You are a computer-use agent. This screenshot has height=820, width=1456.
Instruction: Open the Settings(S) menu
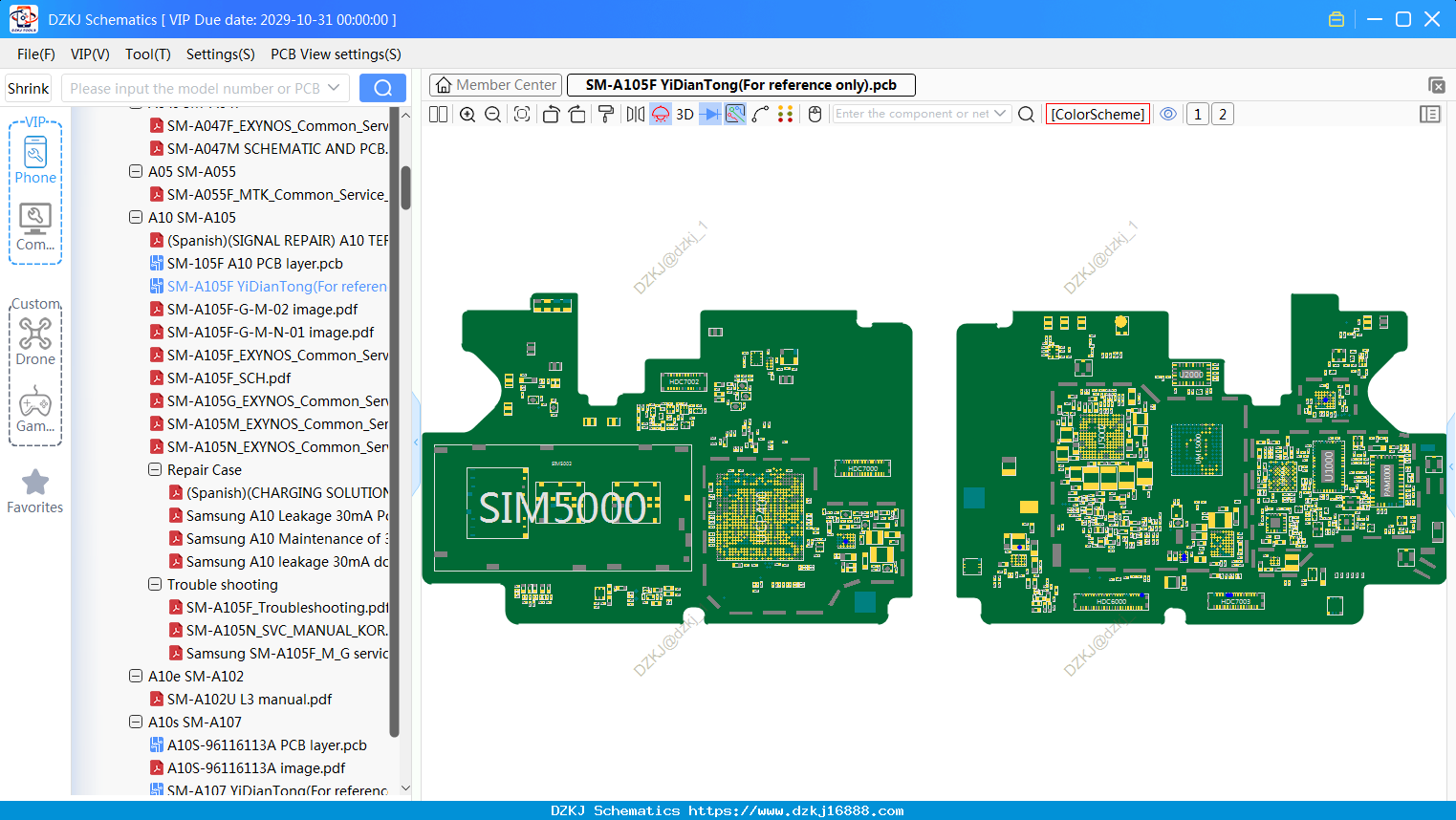point(221,54)
